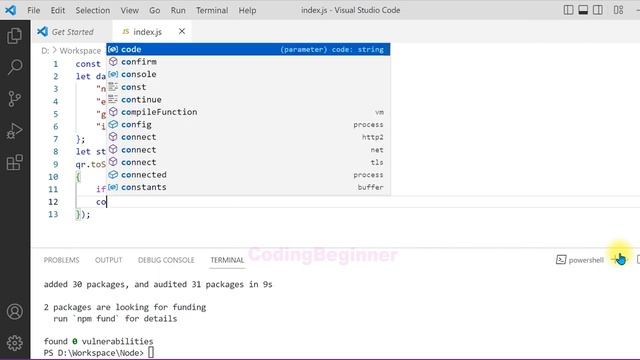This screenshot has width=640, height=360.
Task: Click the 'Workspace' breadcrumb segment
Action: [x=80, y=51]
